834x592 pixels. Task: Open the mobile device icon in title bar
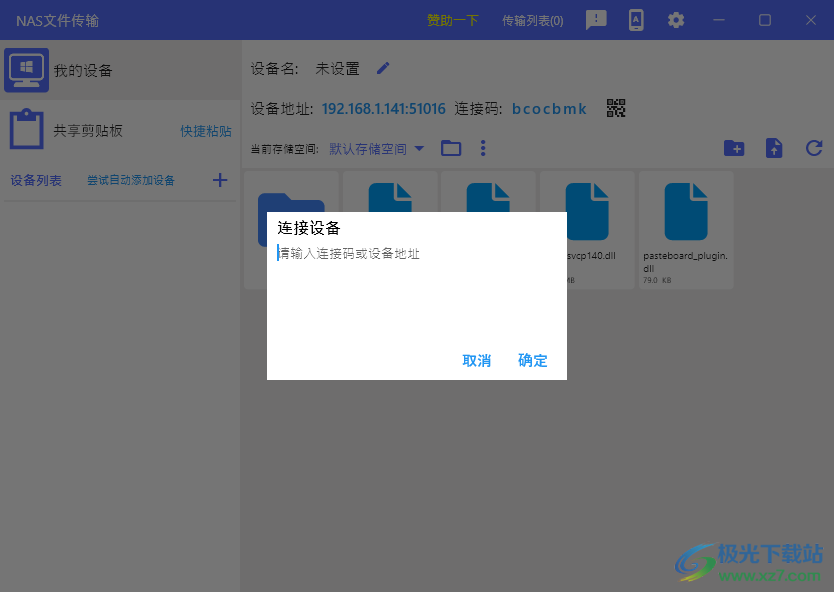tap(636, 20)
